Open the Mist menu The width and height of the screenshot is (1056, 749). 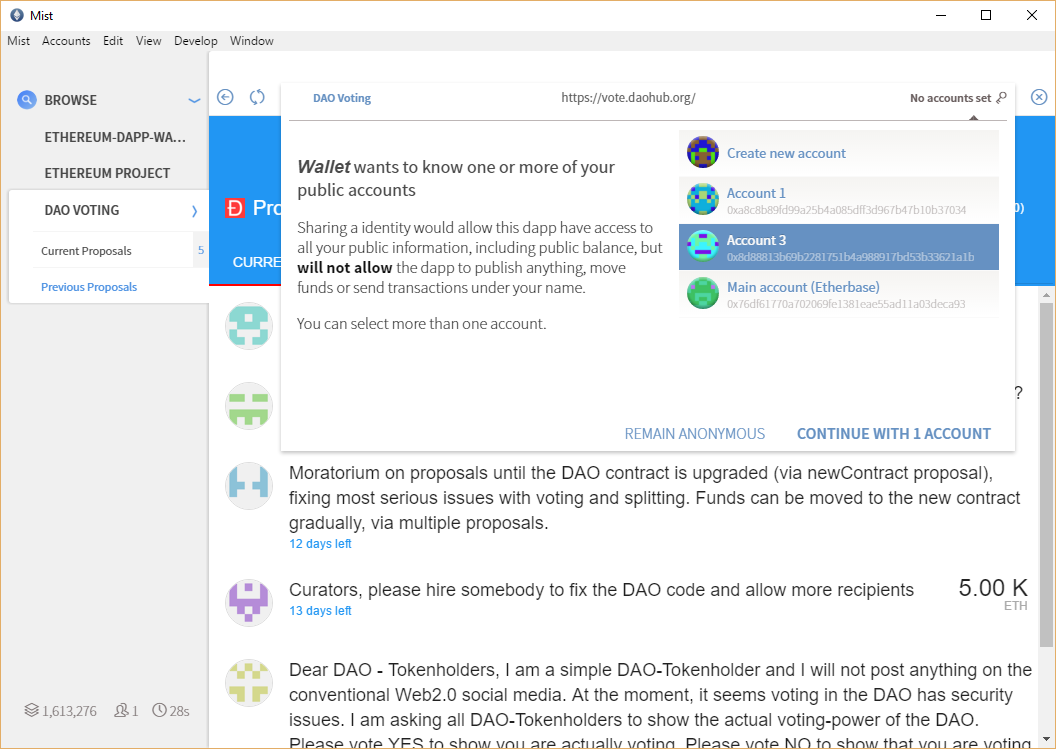coord(18,40)
